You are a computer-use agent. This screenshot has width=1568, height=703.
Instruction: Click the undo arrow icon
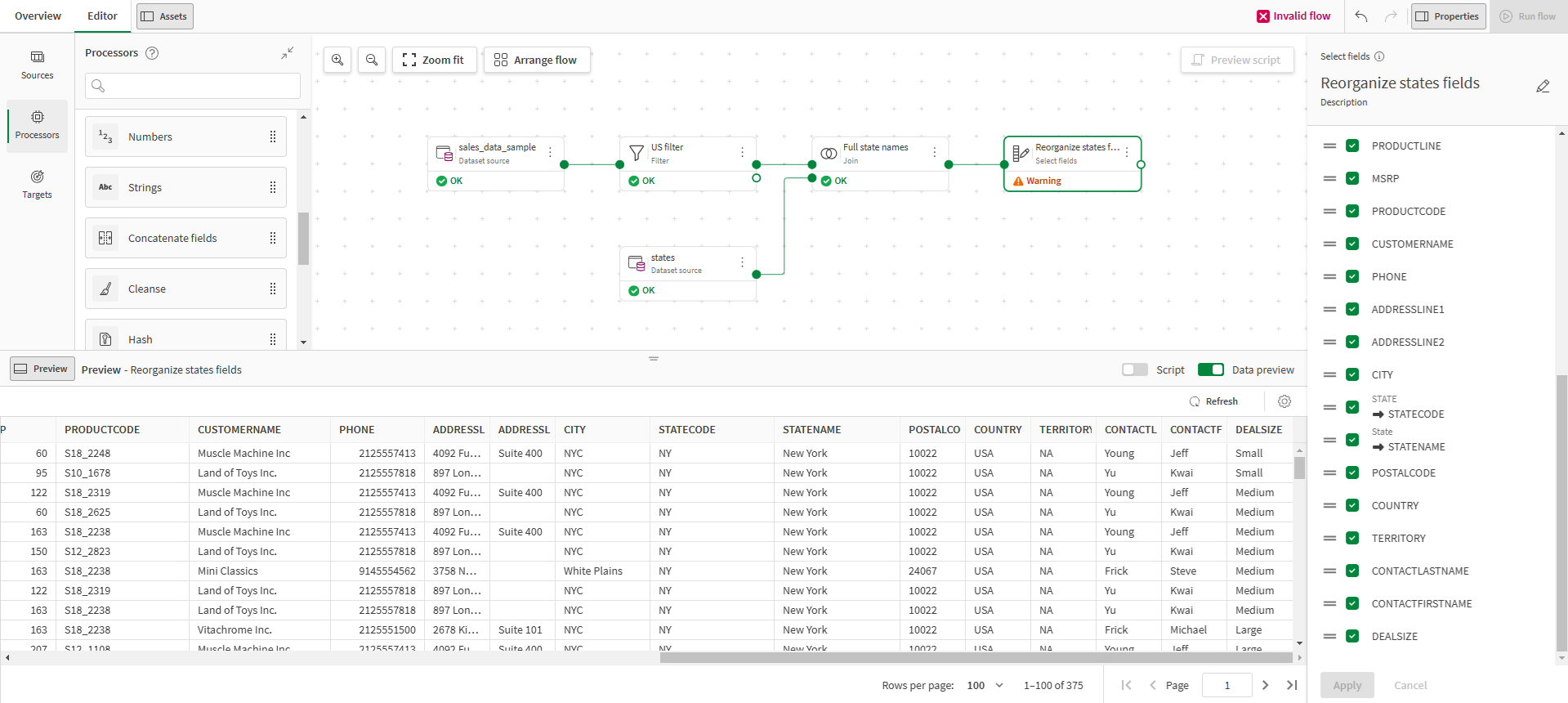pos(1360,16)
